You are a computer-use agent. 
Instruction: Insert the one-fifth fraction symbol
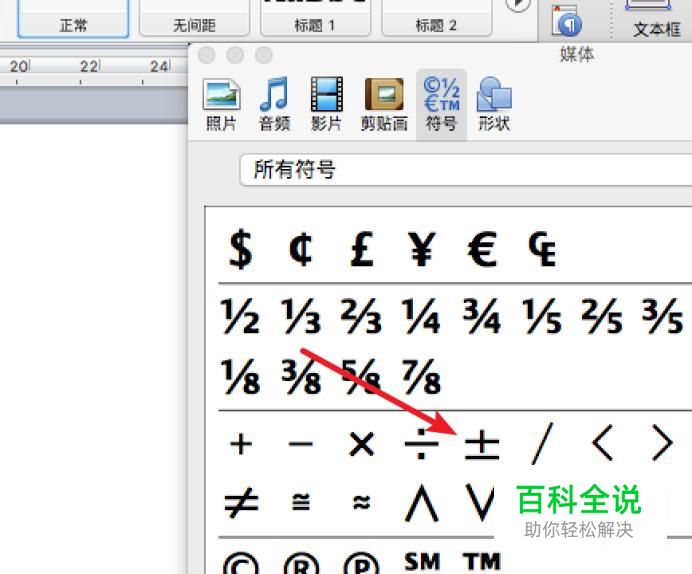542,316
